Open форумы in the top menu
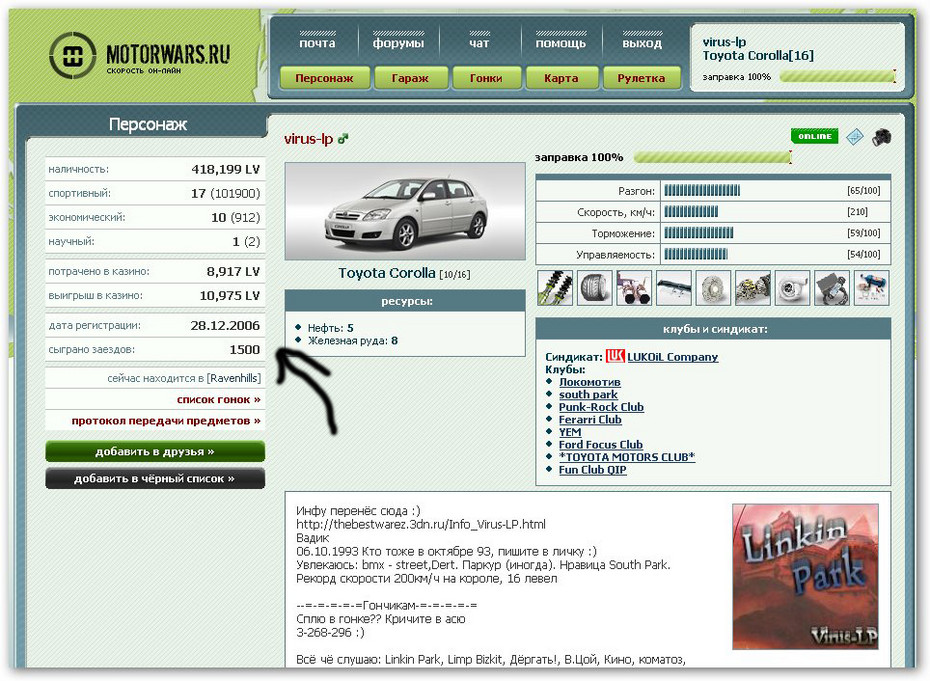This screenshot has height=681, width=930. (x=399, y=43)
